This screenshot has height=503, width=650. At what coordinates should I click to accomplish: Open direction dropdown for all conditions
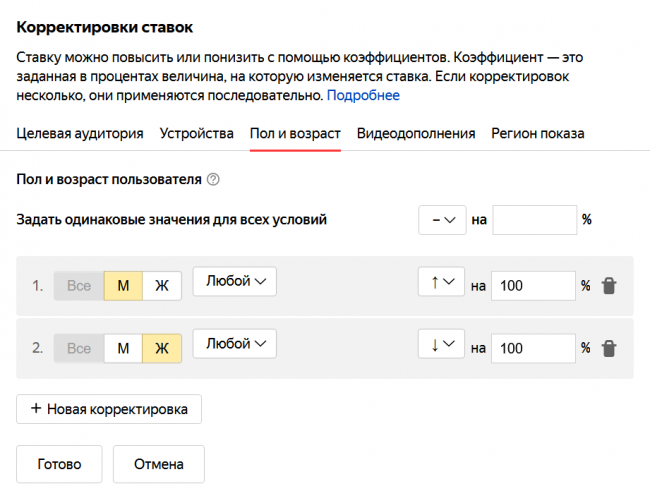(x=442, y=220)
